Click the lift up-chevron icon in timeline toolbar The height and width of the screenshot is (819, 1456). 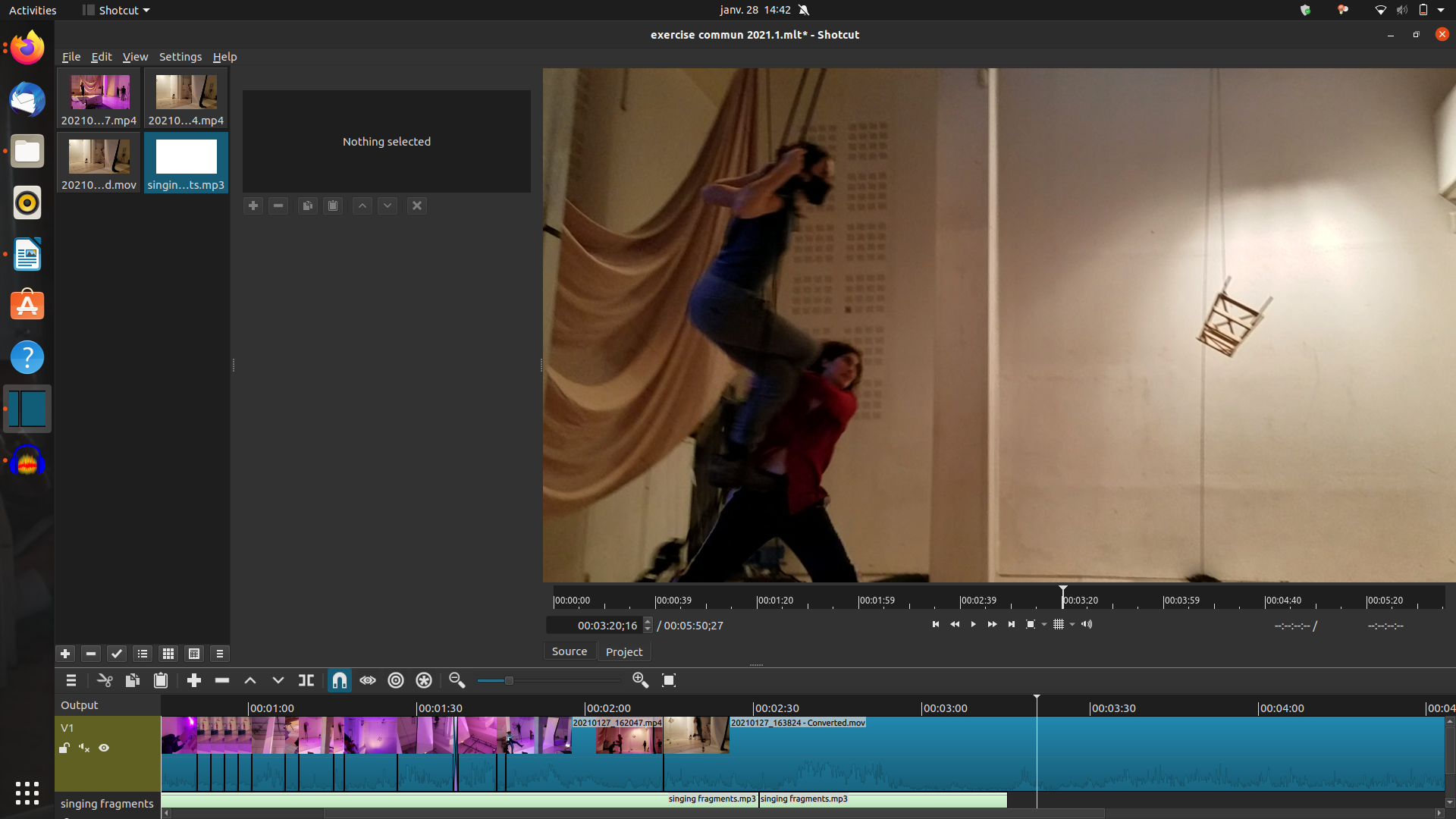tap(250, 680)
